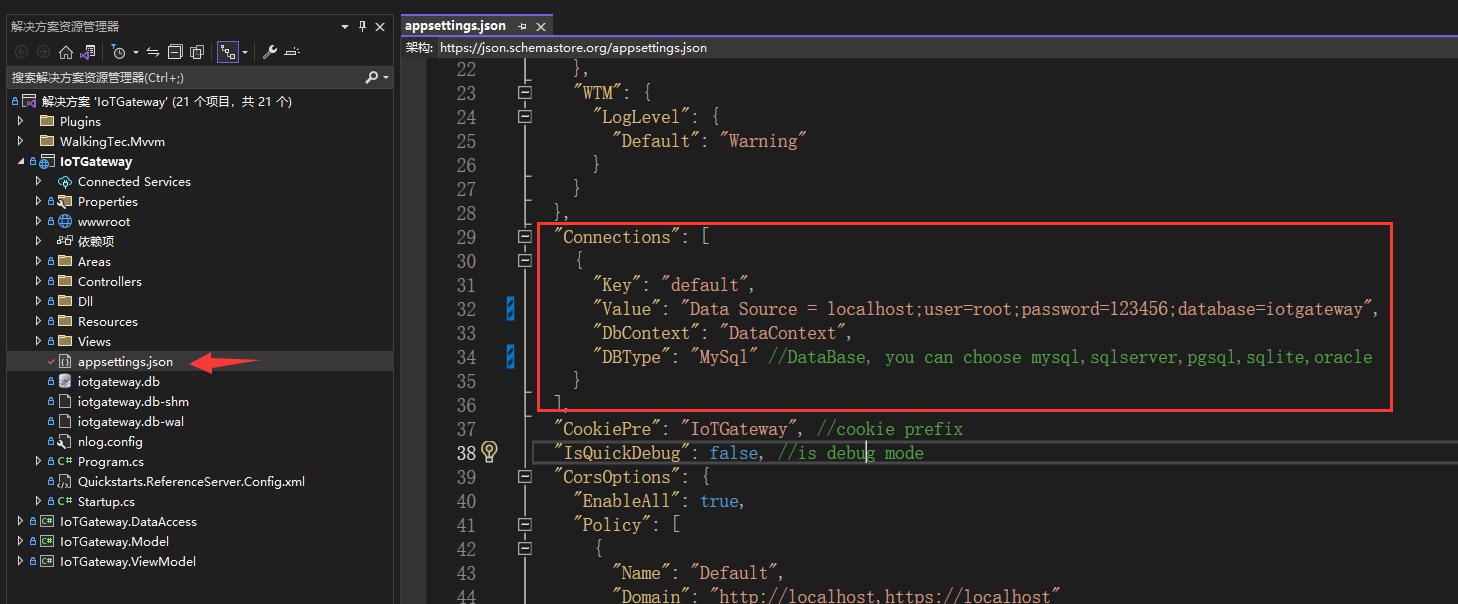Open the Solution Explorer window position menu
The width and height of the screenshot is (1458, 604).
(345, 26)
